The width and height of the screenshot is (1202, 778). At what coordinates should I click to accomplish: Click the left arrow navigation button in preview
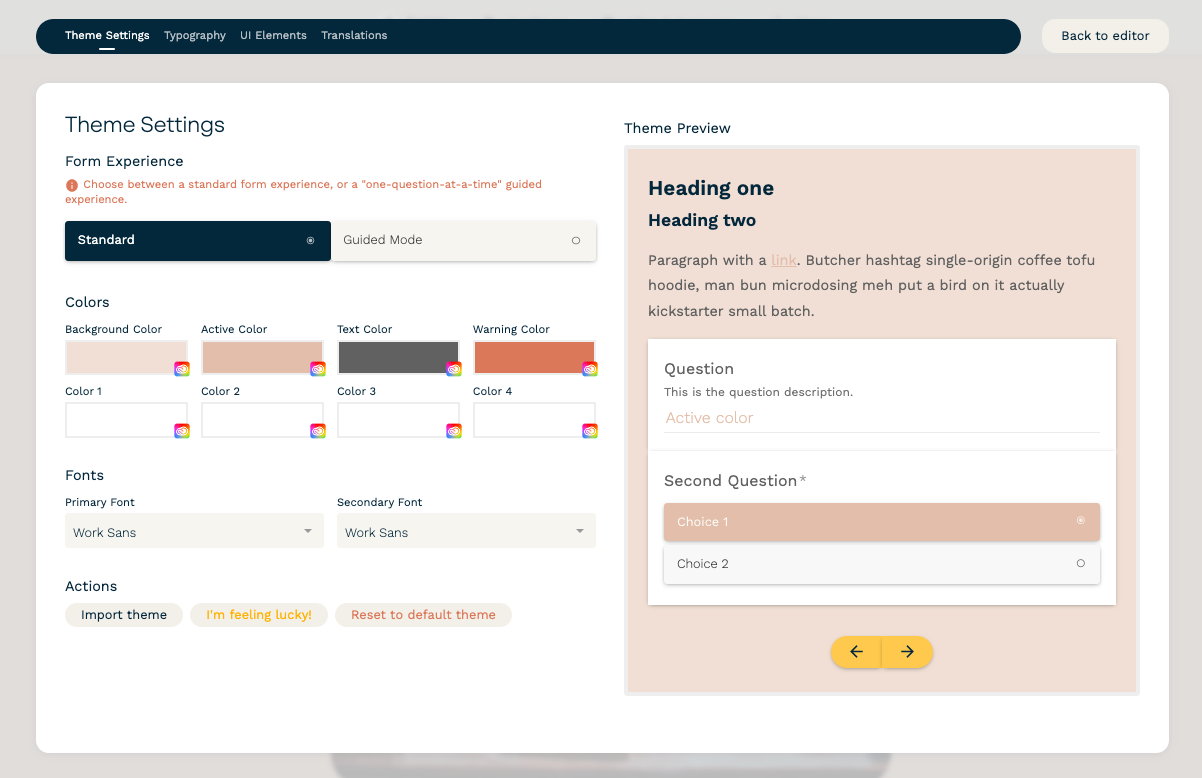tap(856, 651)
